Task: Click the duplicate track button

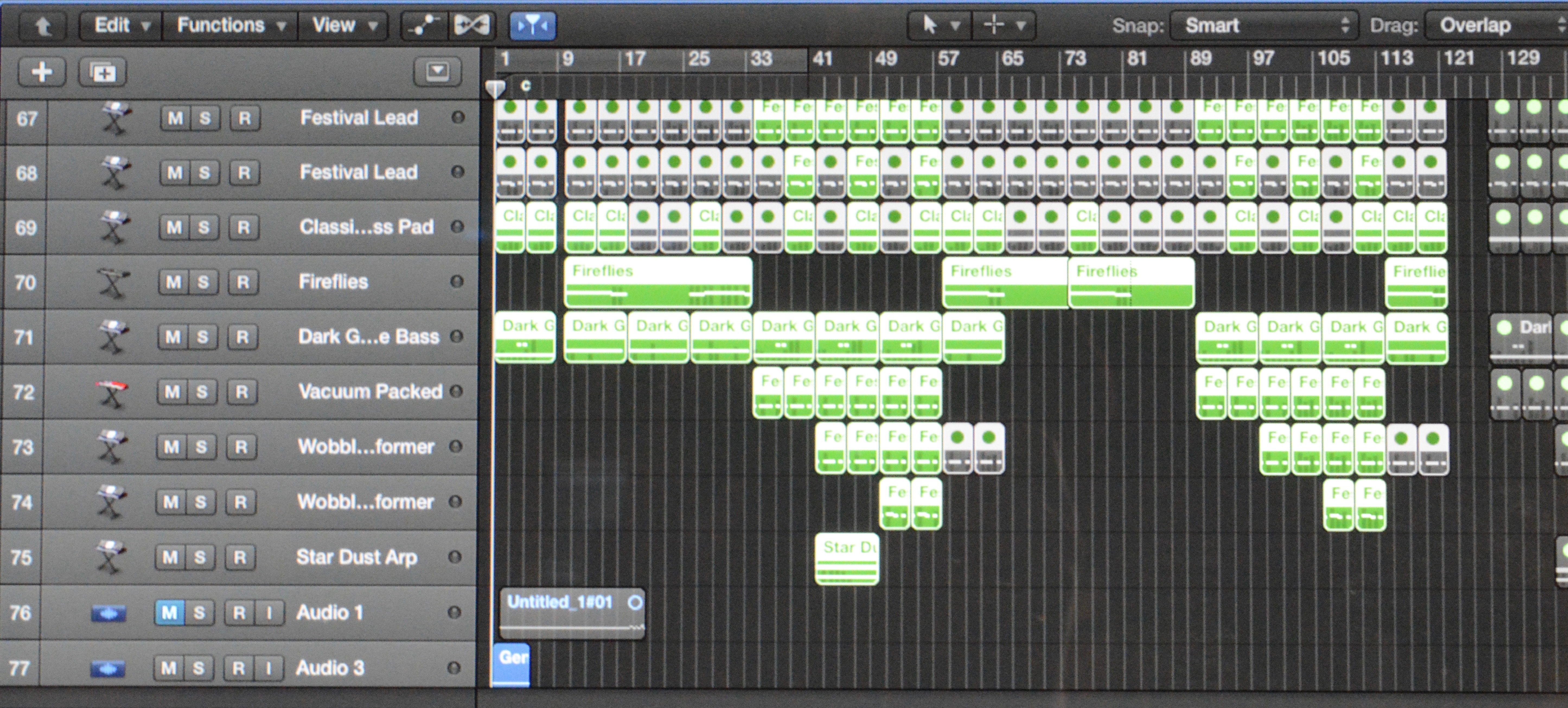Action: pyautogui.click(x=102, y=72)
